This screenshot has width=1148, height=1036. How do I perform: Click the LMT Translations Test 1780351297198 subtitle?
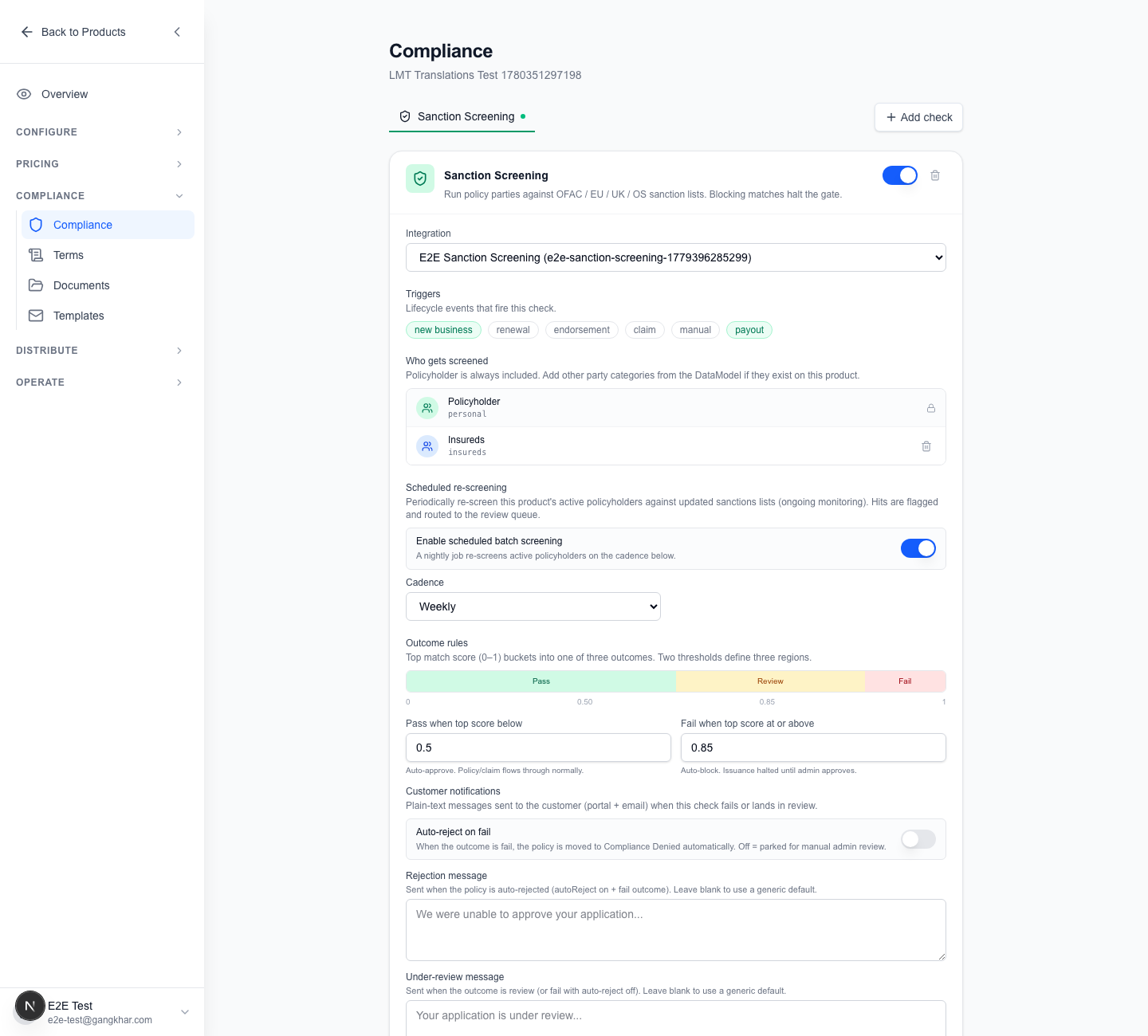(485, 75)
